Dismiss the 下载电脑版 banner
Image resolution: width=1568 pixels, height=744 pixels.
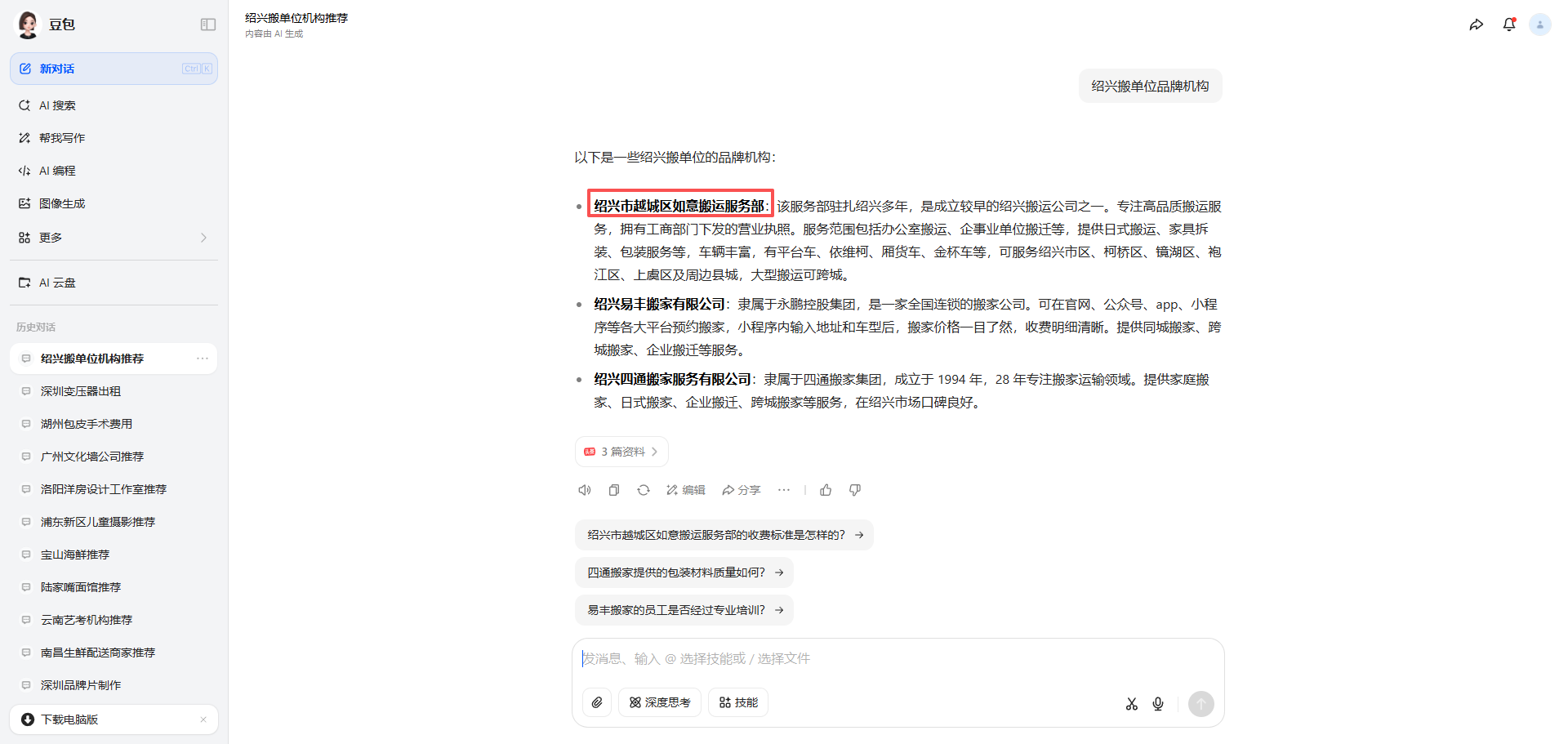pos(203,719)
